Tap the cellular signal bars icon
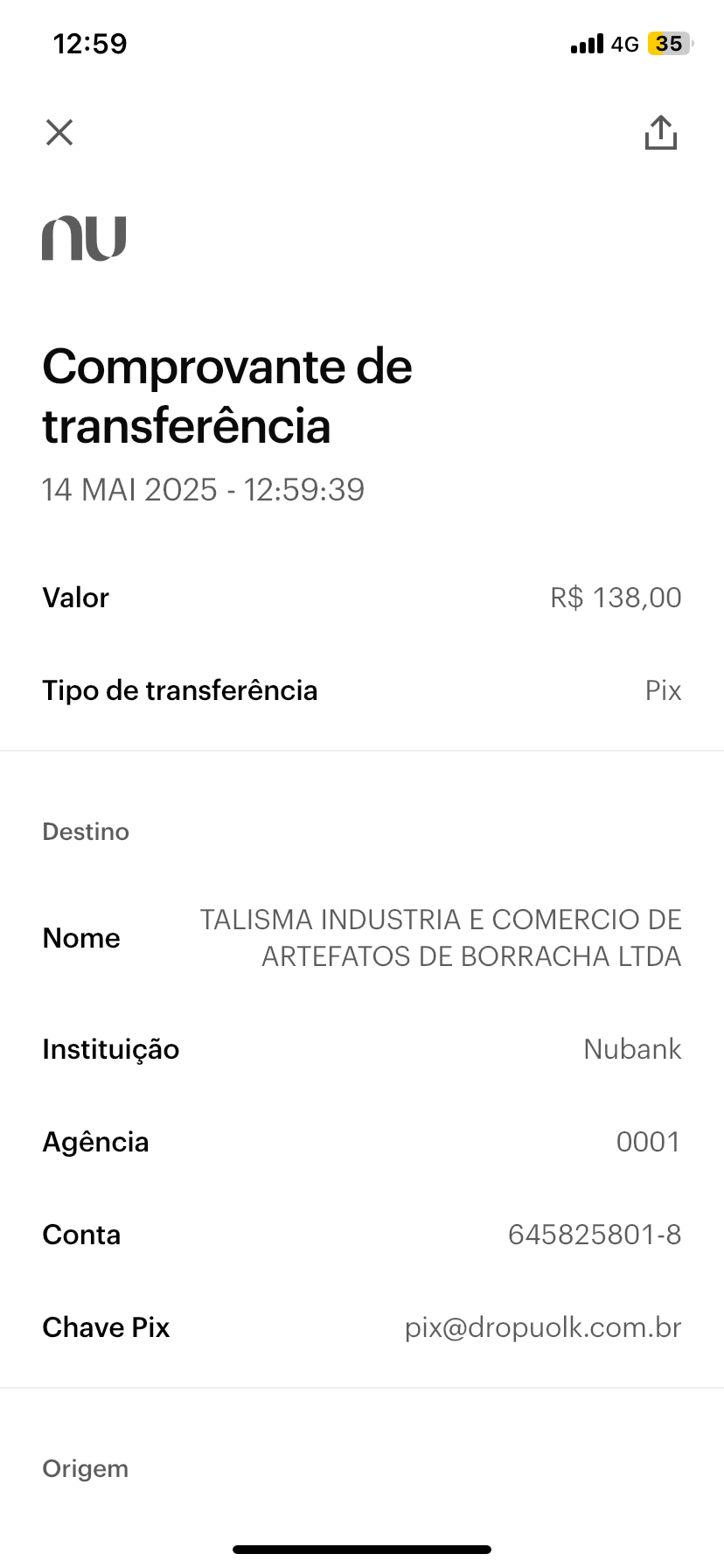This screenshot has height=1568, width=724. (587, 44)
